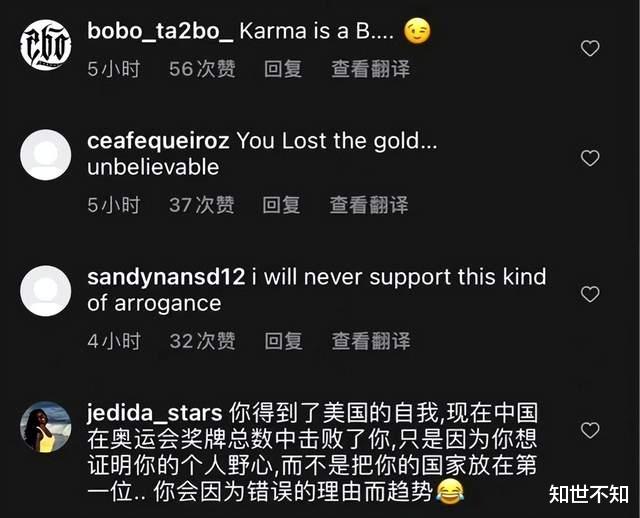Image resolution: width=640 pixels, height=518 pixels.
Task: Open the jedida_stars username link
Action: (x=155, y=413)
